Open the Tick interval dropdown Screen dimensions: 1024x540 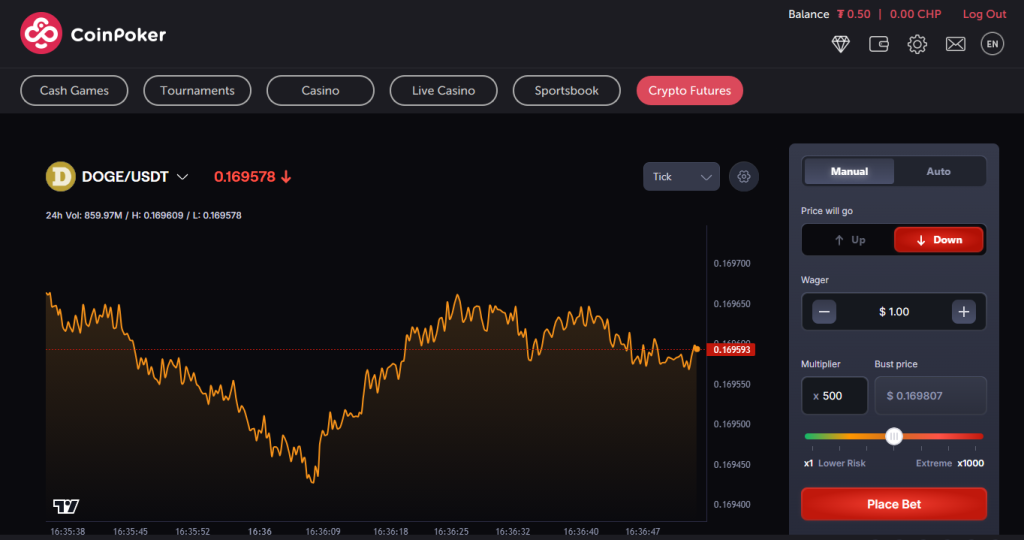[681, 176]
